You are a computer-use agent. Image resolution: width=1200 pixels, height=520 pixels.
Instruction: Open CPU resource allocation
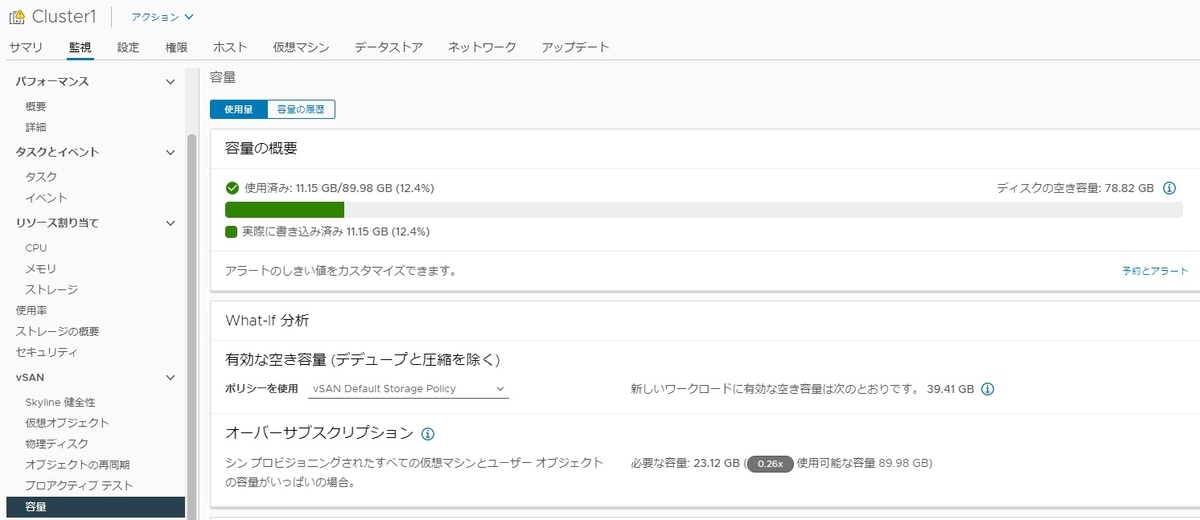[36, 247]
